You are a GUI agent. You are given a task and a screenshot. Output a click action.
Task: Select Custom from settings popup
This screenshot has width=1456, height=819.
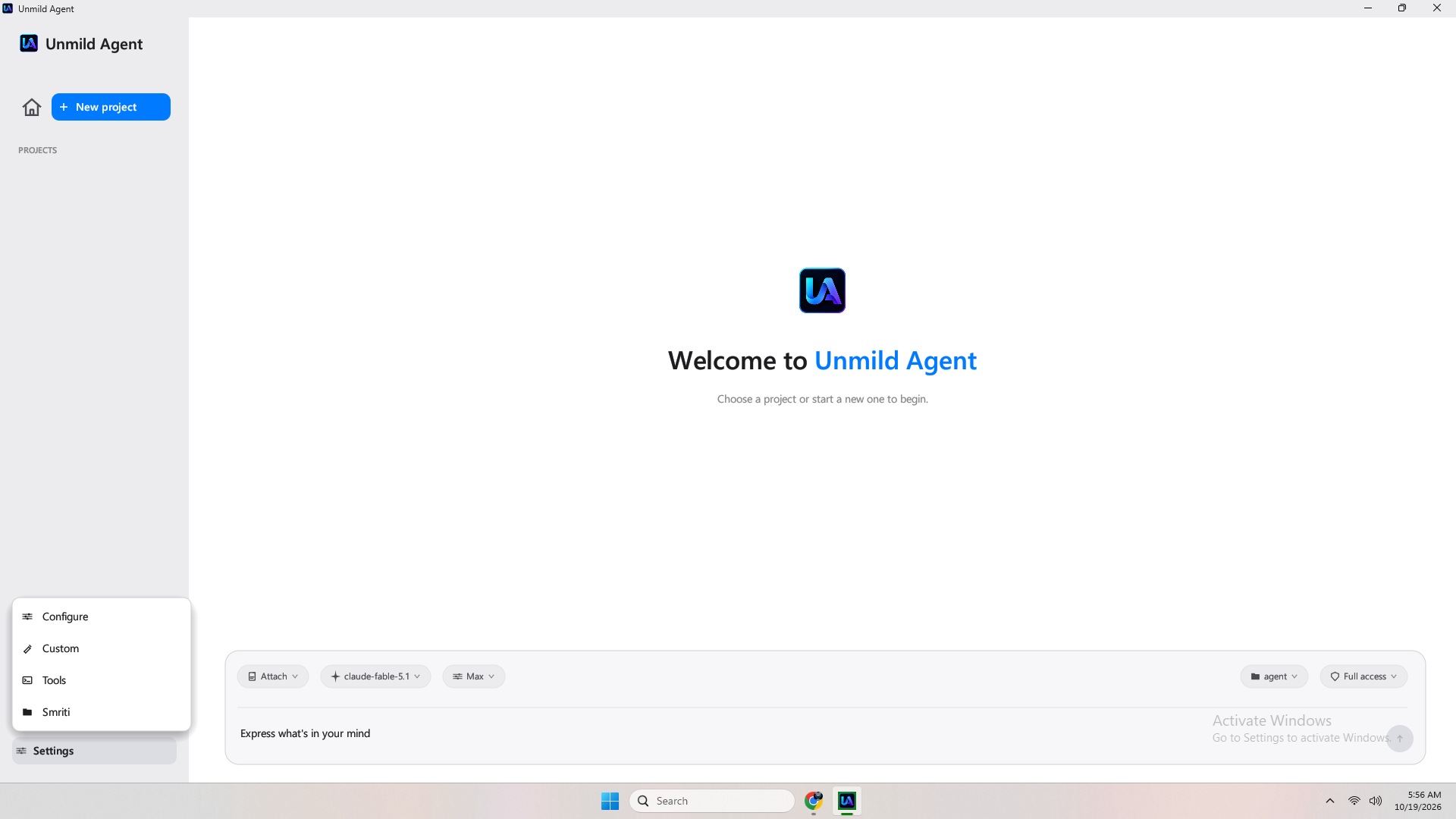102,648
